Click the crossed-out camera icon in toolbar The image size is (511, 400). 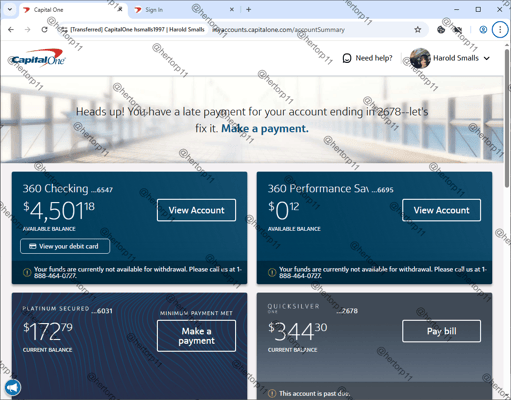pyautogui.click(x=458, y=30)
